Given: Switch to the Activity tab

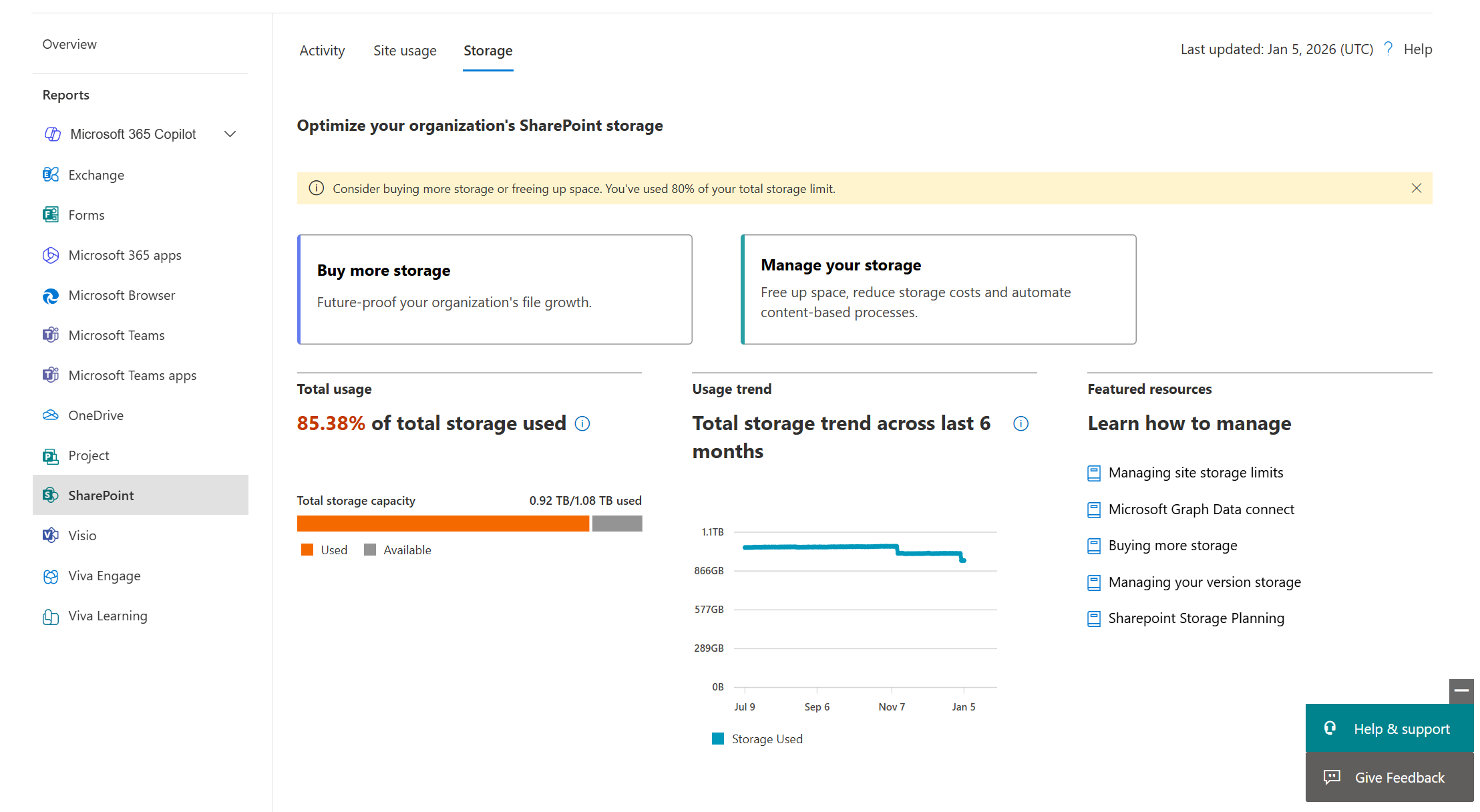Looking at the screenshot, I should click(322, 50).
